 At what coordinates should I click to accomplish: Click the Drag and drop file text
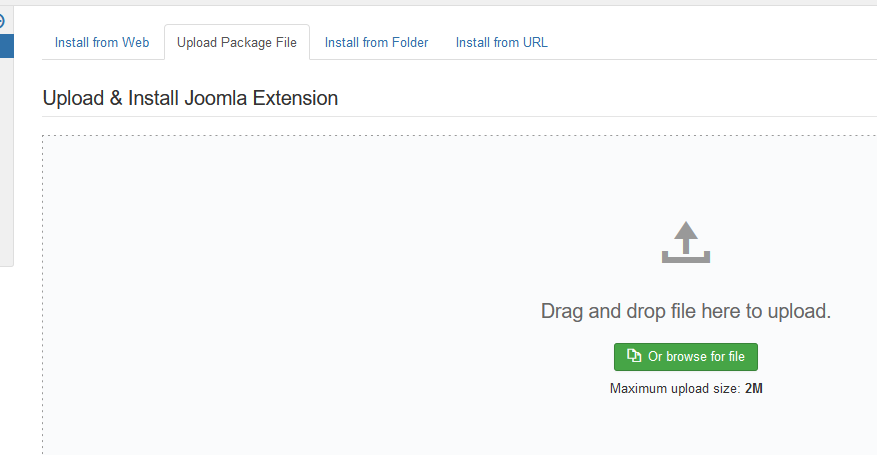click(x=685, y=311)
